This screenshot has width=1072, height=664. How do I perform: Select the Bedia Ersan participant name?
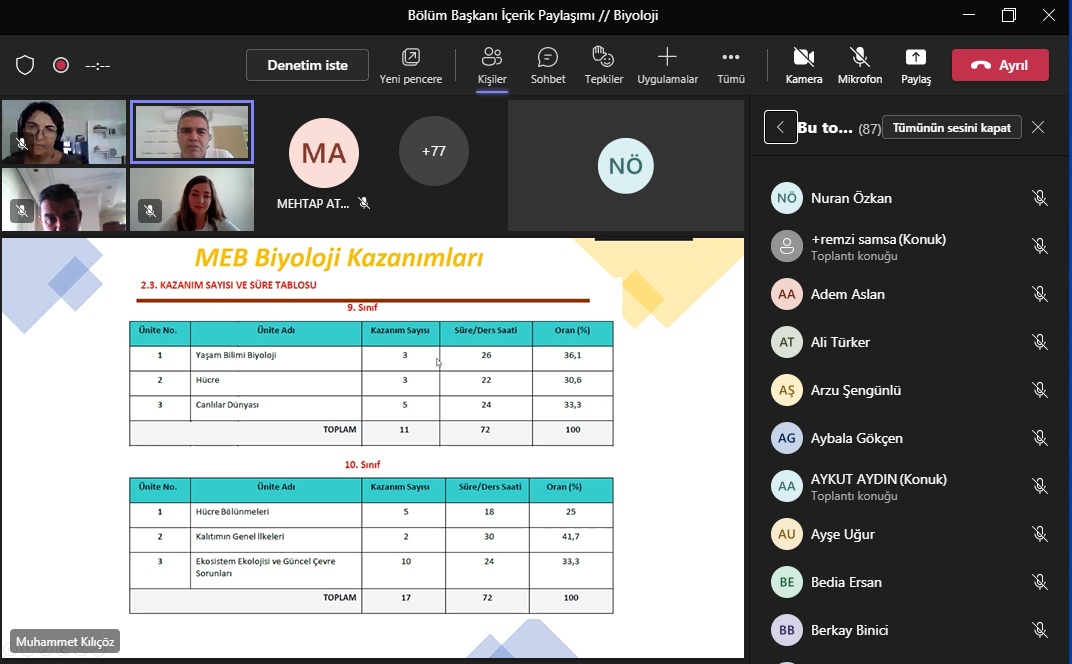pos(846,582)
